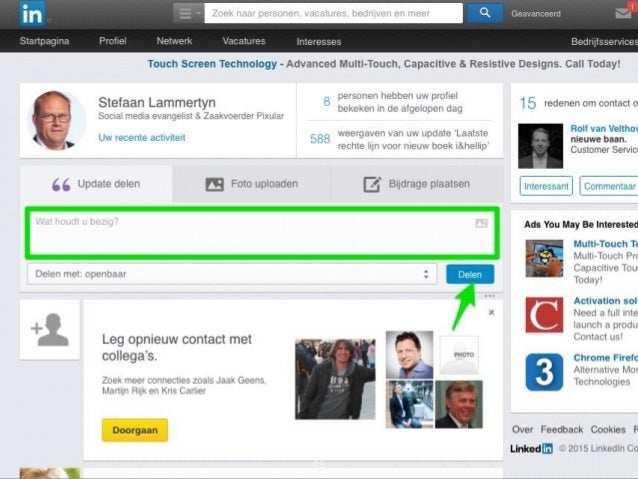
Task: Click the blue Delen button
Action: coord(470,274)
